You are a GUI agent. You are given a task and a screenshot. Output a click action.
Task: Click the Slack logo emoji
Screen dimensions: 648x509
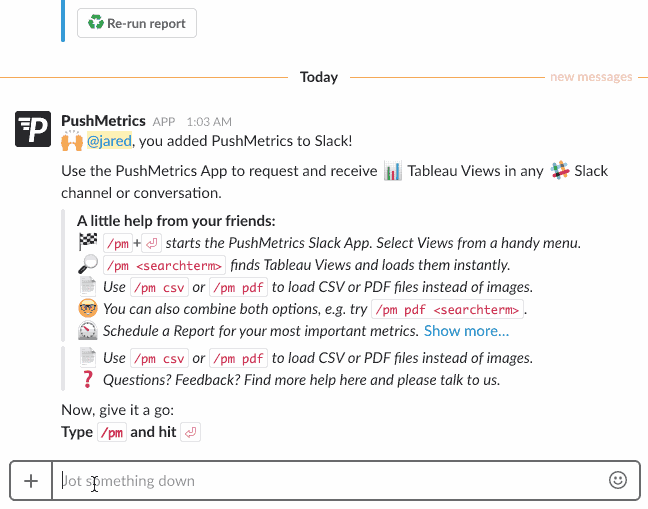point(558,171)
